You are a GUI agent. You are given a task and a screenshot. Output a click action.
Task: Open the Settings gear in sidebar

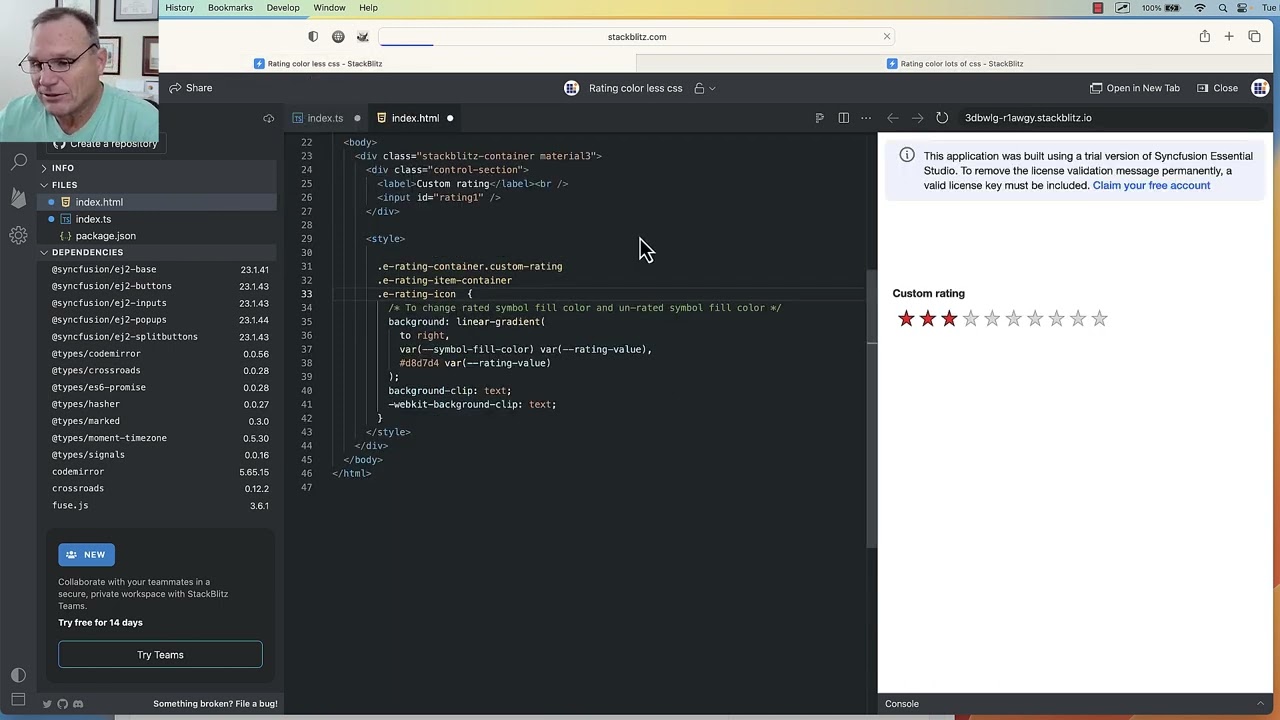[18, 236]
